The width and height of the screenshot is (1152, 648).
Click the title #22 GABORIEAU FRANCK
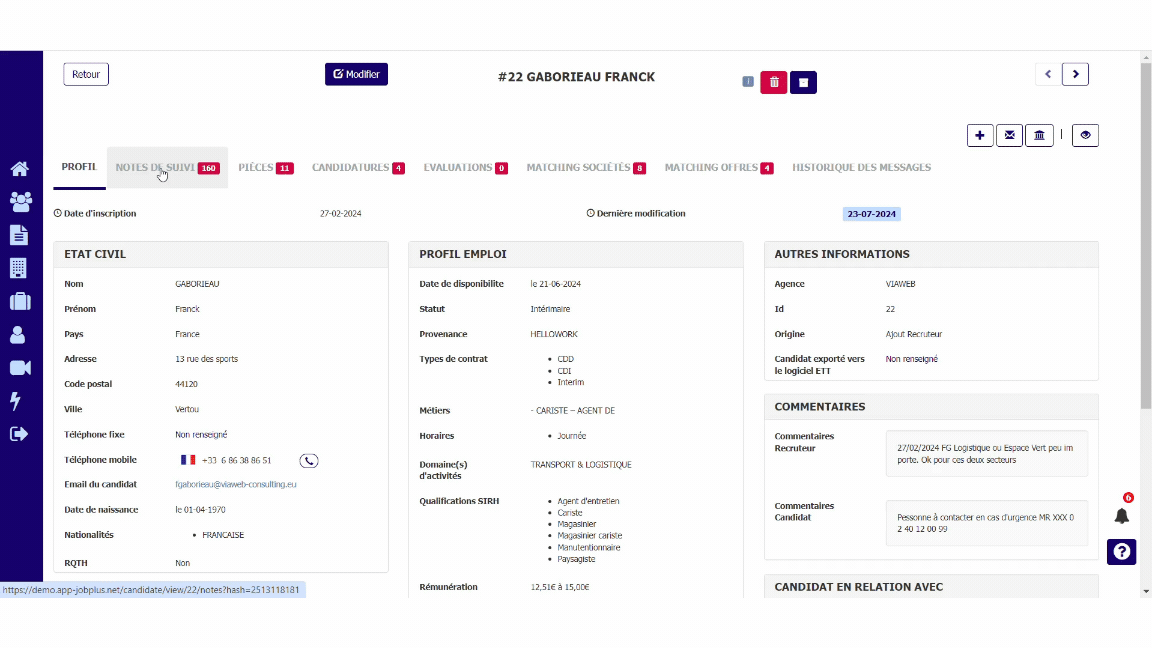[576, 77]
